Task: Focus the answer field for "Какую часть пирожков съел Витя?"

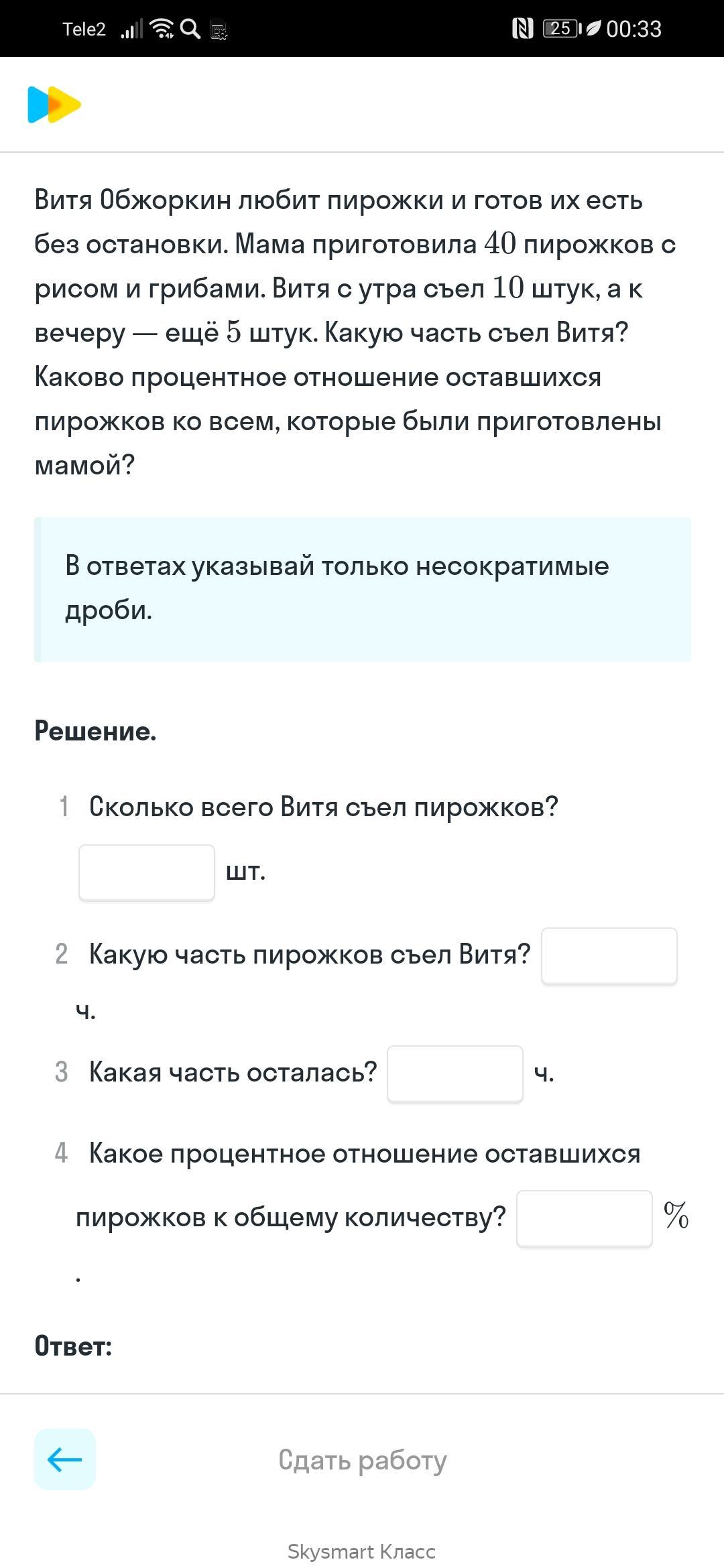Action: pyautogui.click(x=609, y=956)
